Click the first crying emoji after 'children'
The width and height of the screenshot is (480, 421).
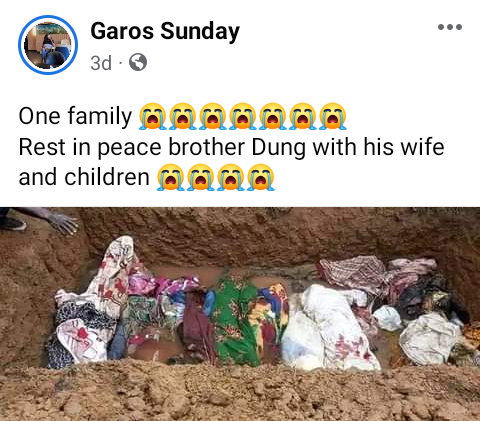click(170, 177)
